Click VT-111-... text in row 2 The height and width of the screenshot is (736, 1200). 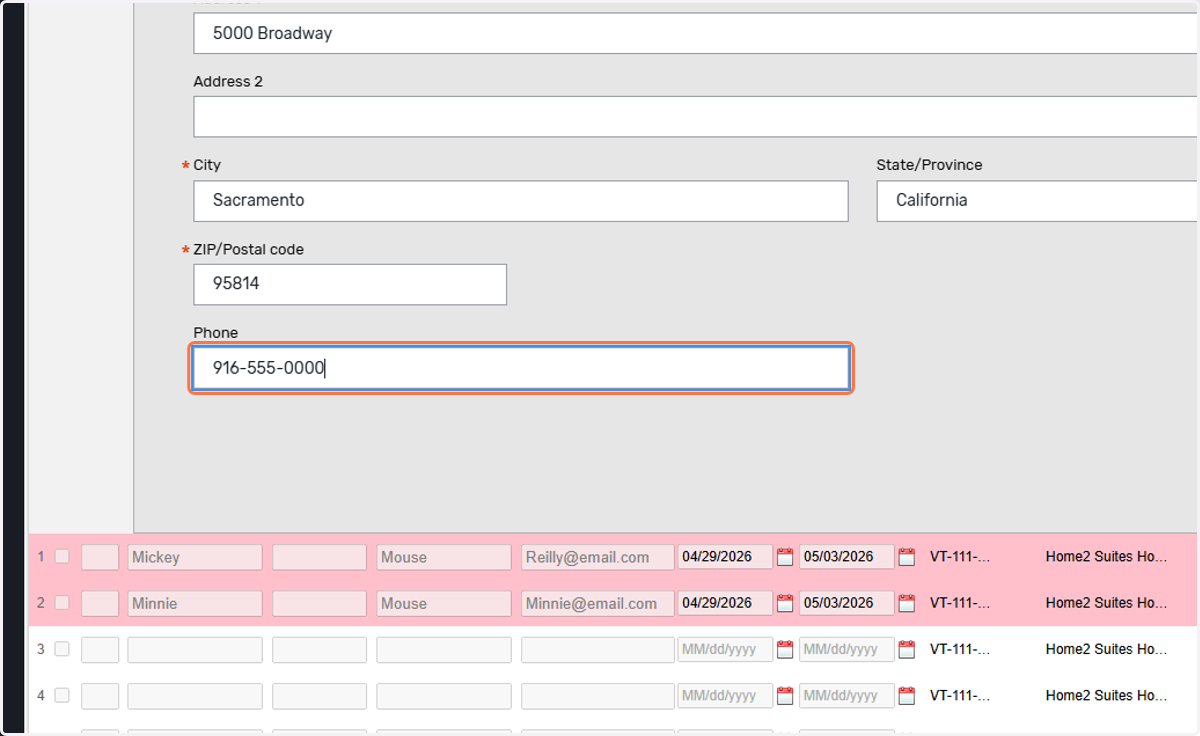point(960,603)
